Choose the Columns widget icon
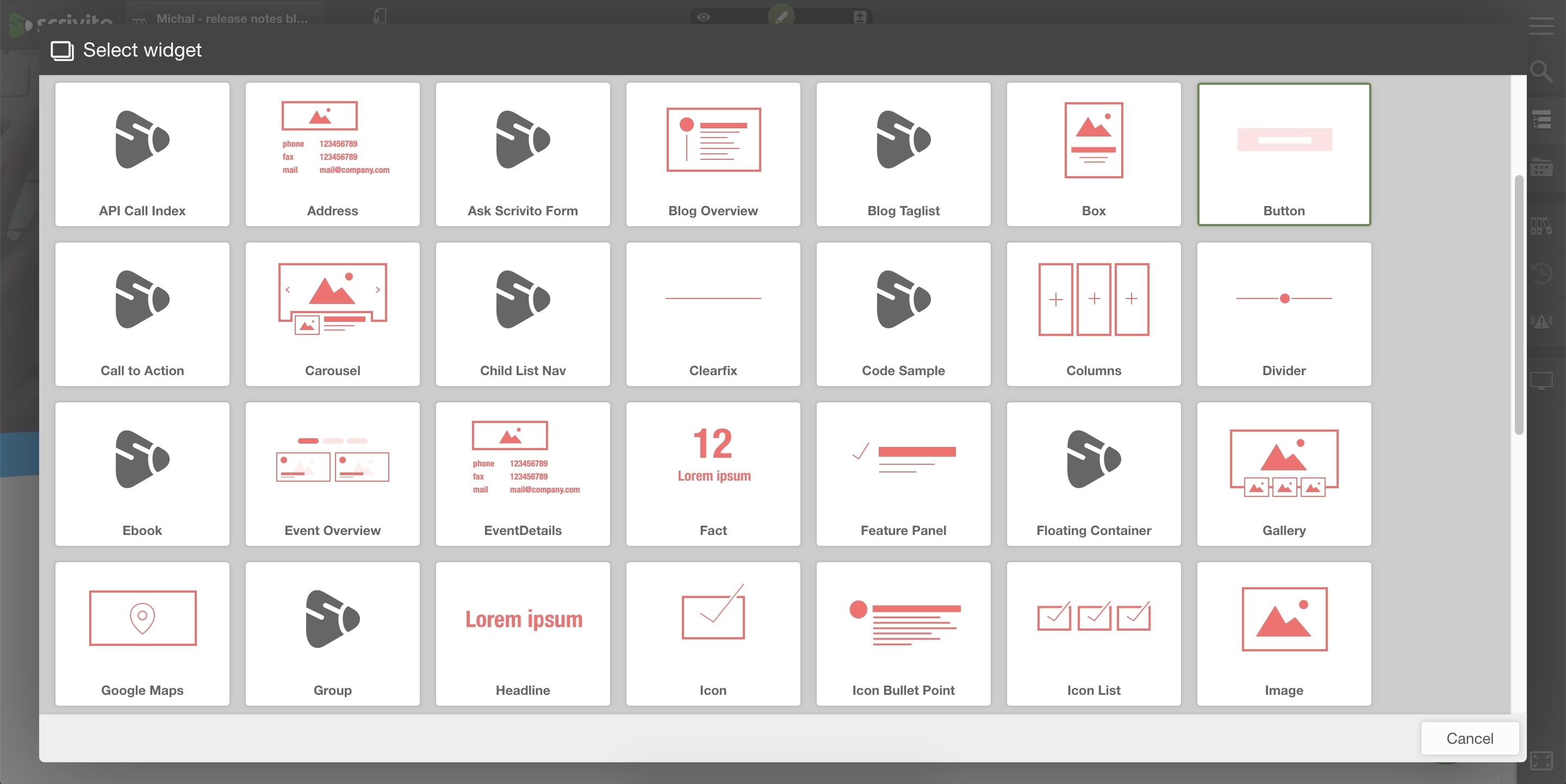The width and height of the screenshot is (1566, 784). pos(1093,299)
